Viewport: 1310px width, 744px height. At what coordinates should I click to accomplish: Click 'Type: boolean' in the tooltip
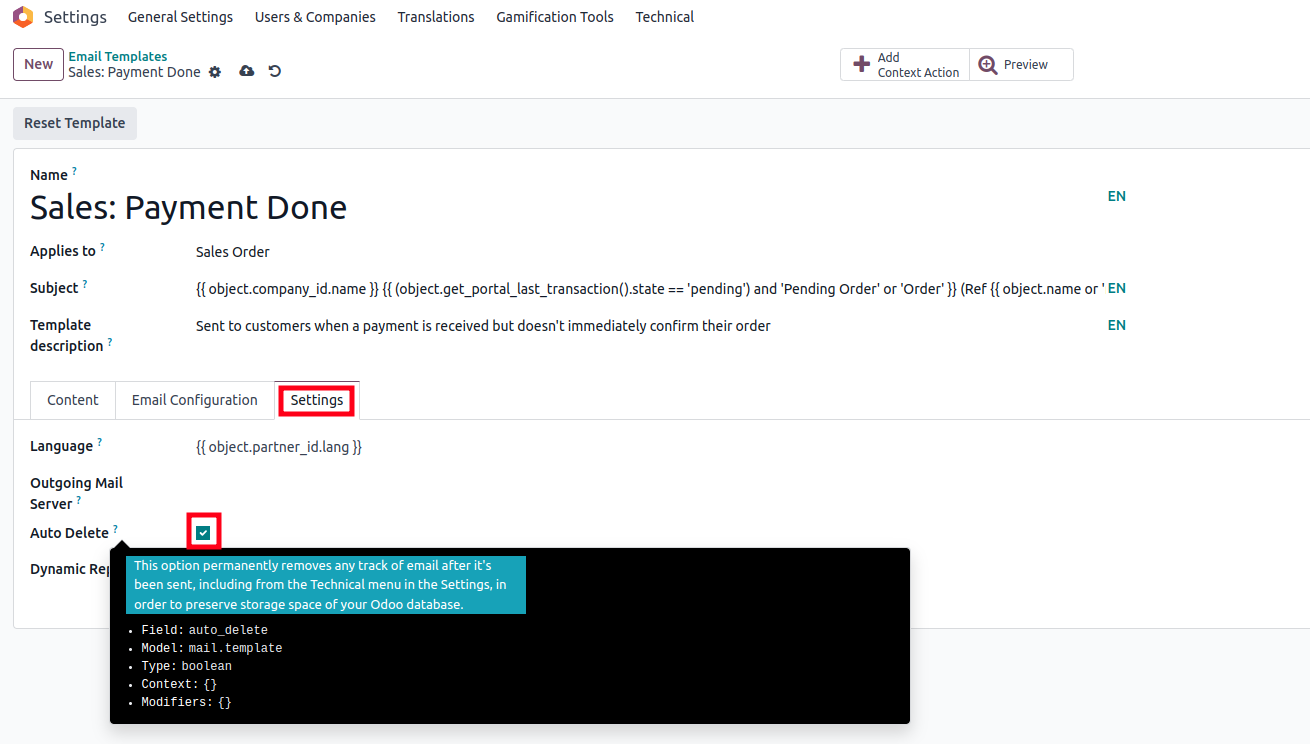pyautogui.click(x=186, y=666)
